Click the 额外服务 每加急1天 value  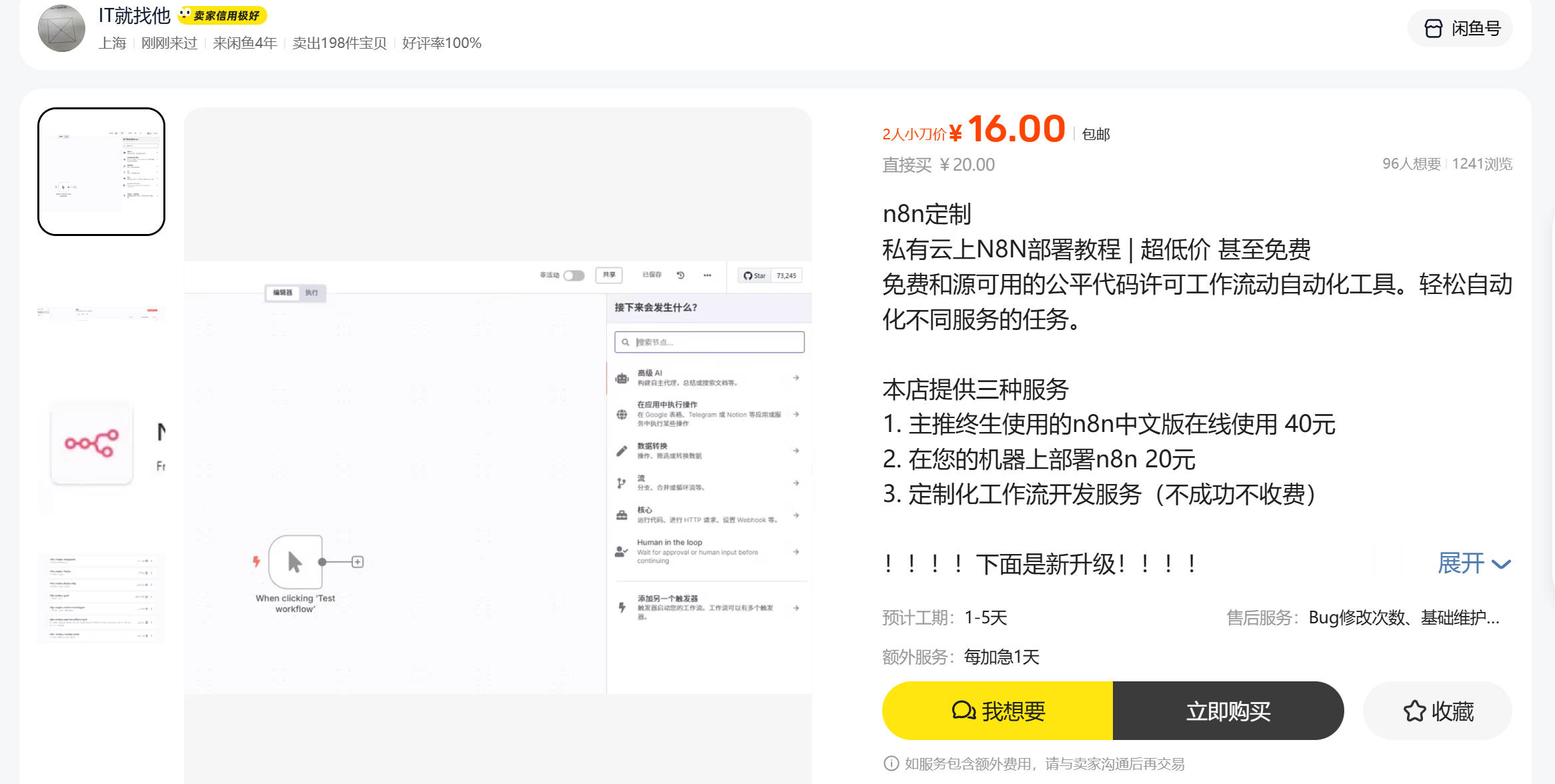[1002, 657]
